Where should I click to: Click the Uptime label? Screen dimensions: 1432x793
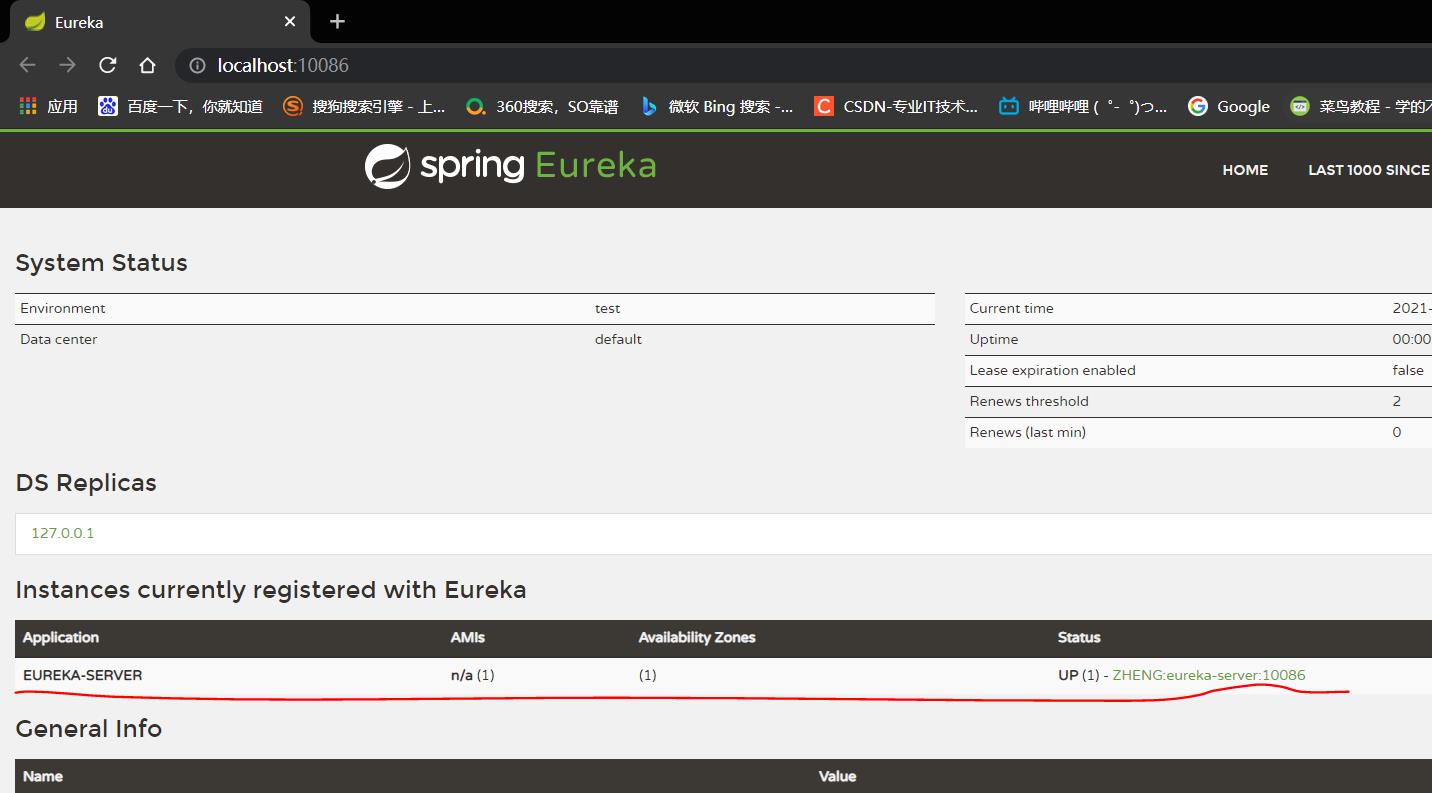(x=993, y=339)
